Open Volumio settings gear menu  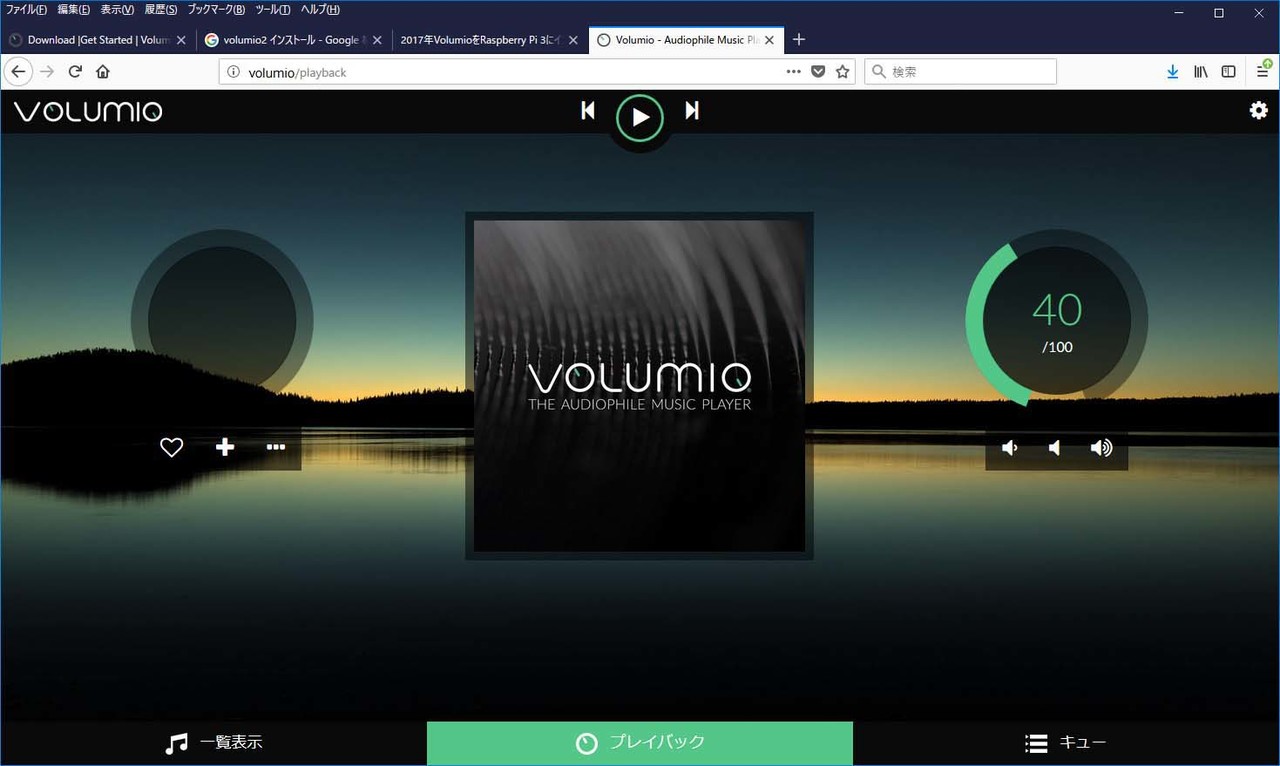1258,111
